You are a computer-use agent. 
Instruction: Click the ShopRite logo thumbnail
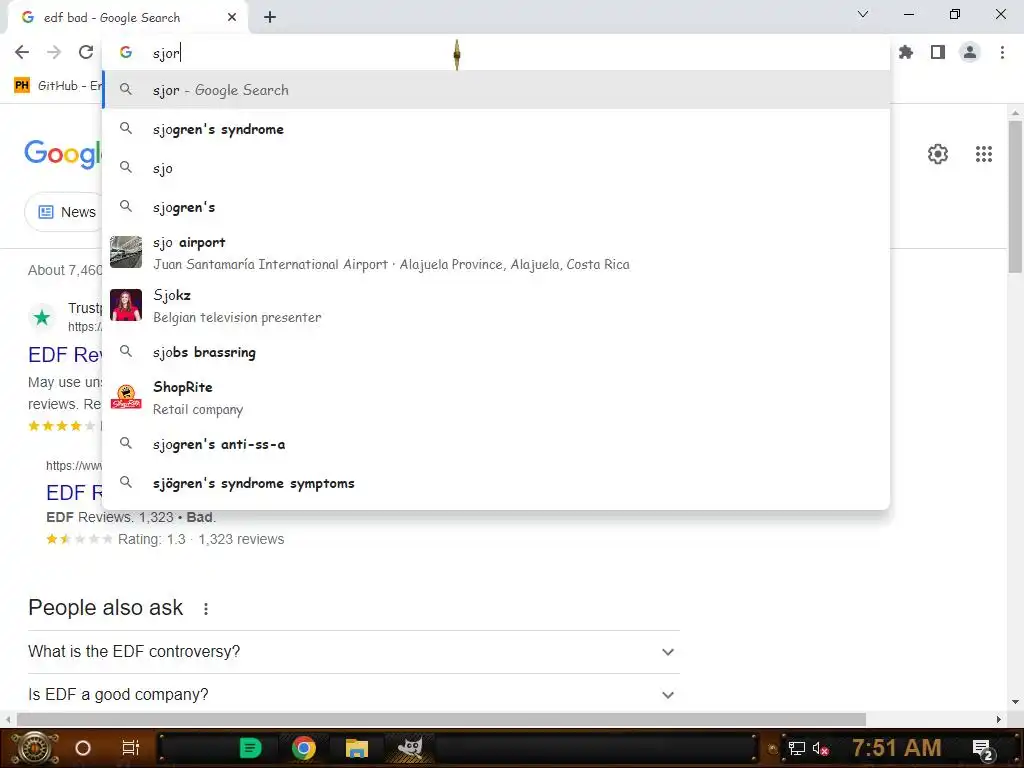pyautogui.click(x=126, y=397)
